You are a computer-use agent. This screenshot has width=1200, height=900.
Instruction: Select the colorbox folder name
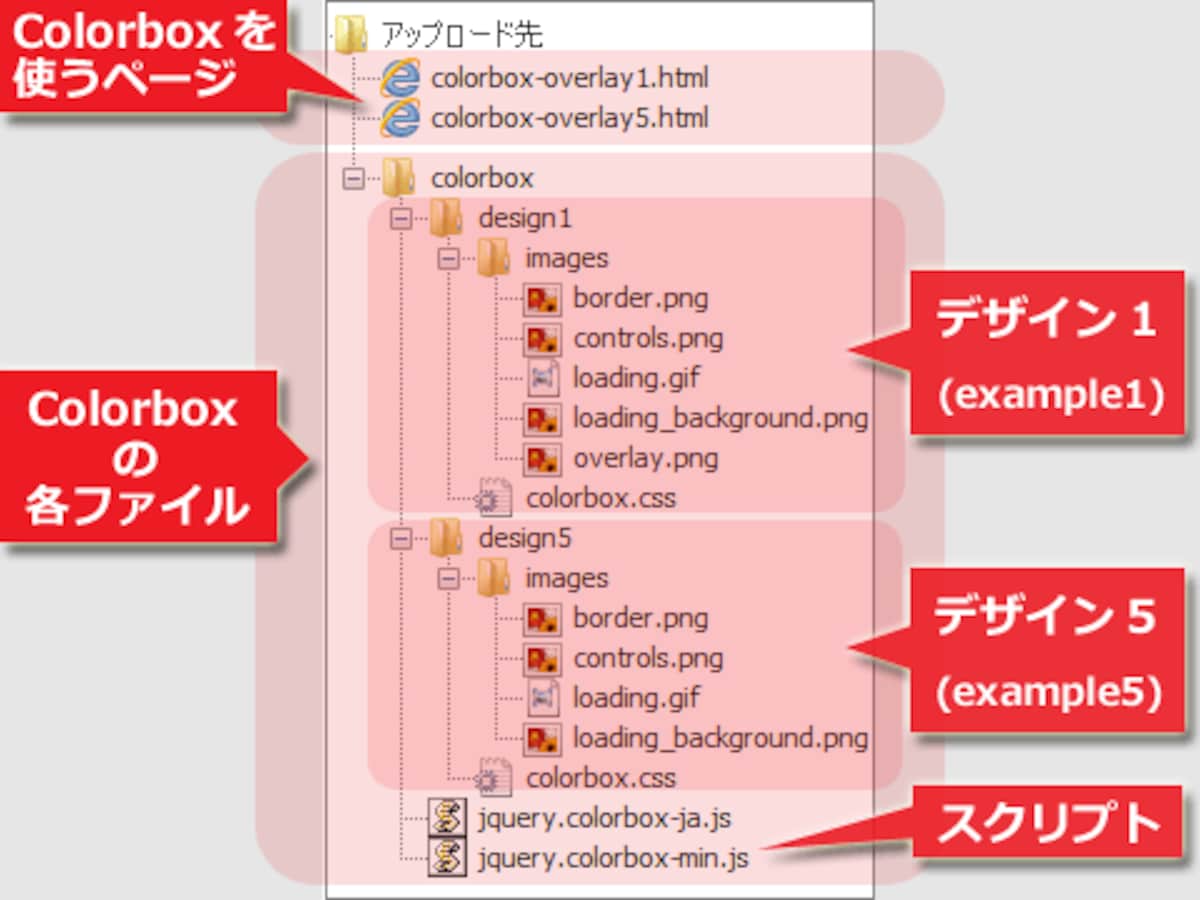tap(482, 178)
